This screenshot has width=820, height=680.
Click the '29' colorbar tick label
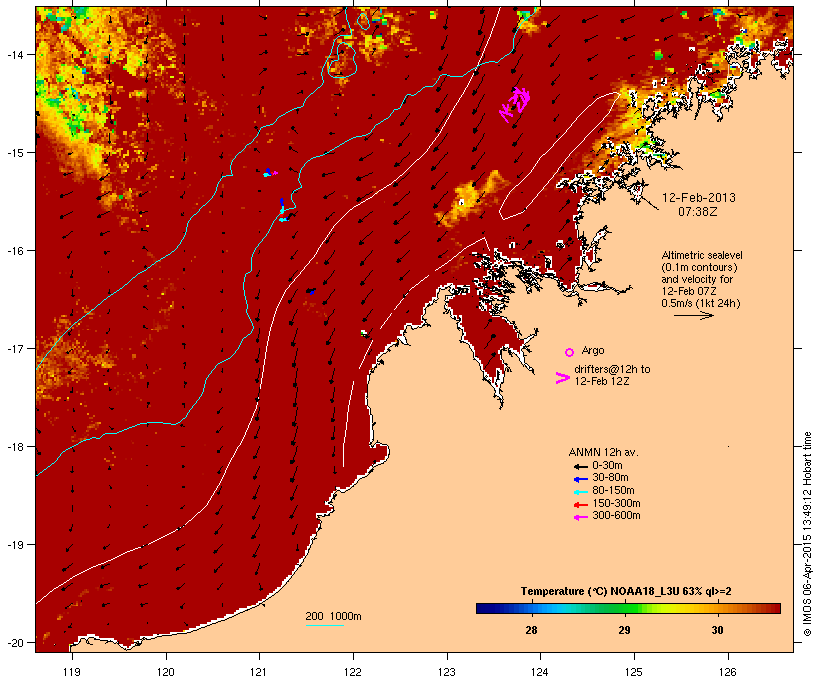click(x=624, y=630)
